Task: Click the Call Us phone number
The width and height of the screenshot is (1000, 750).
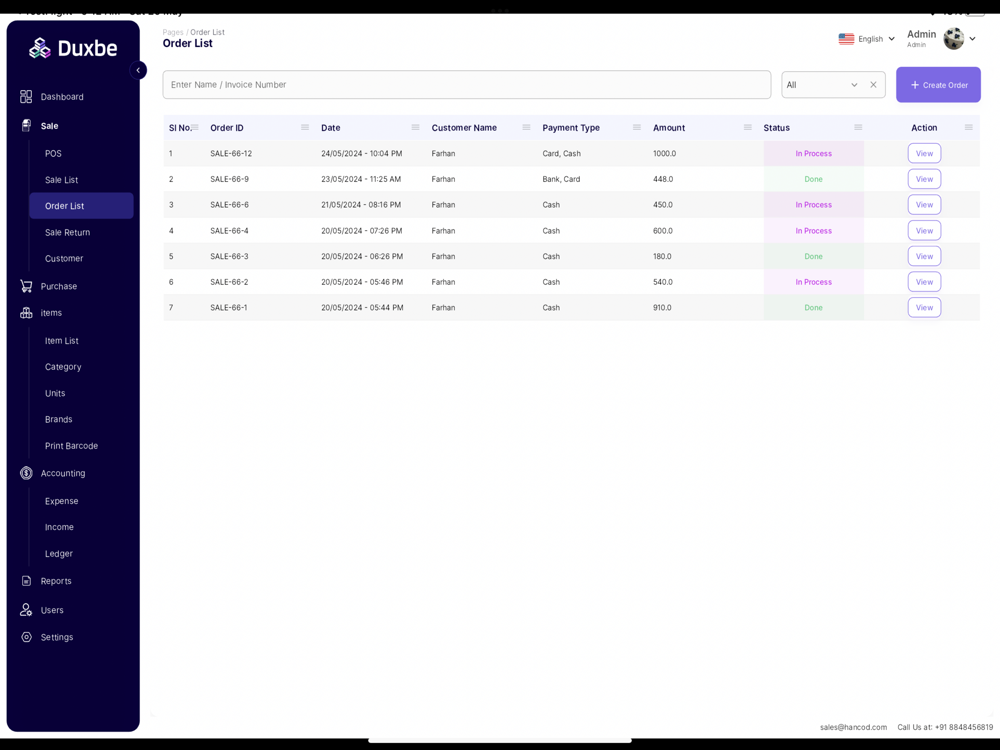Action: coord(945,727)
